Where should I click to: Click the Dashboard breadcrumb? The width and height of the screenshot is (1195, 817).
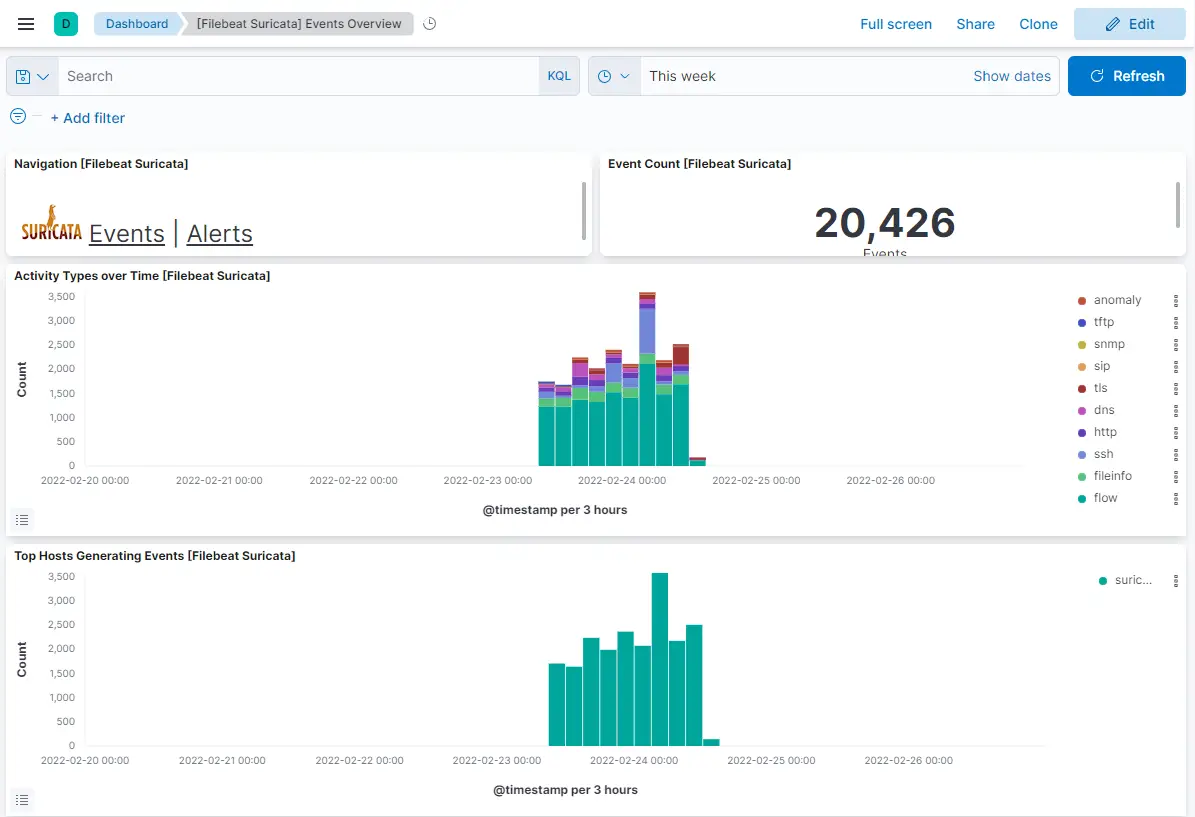(x=137, y=24)
